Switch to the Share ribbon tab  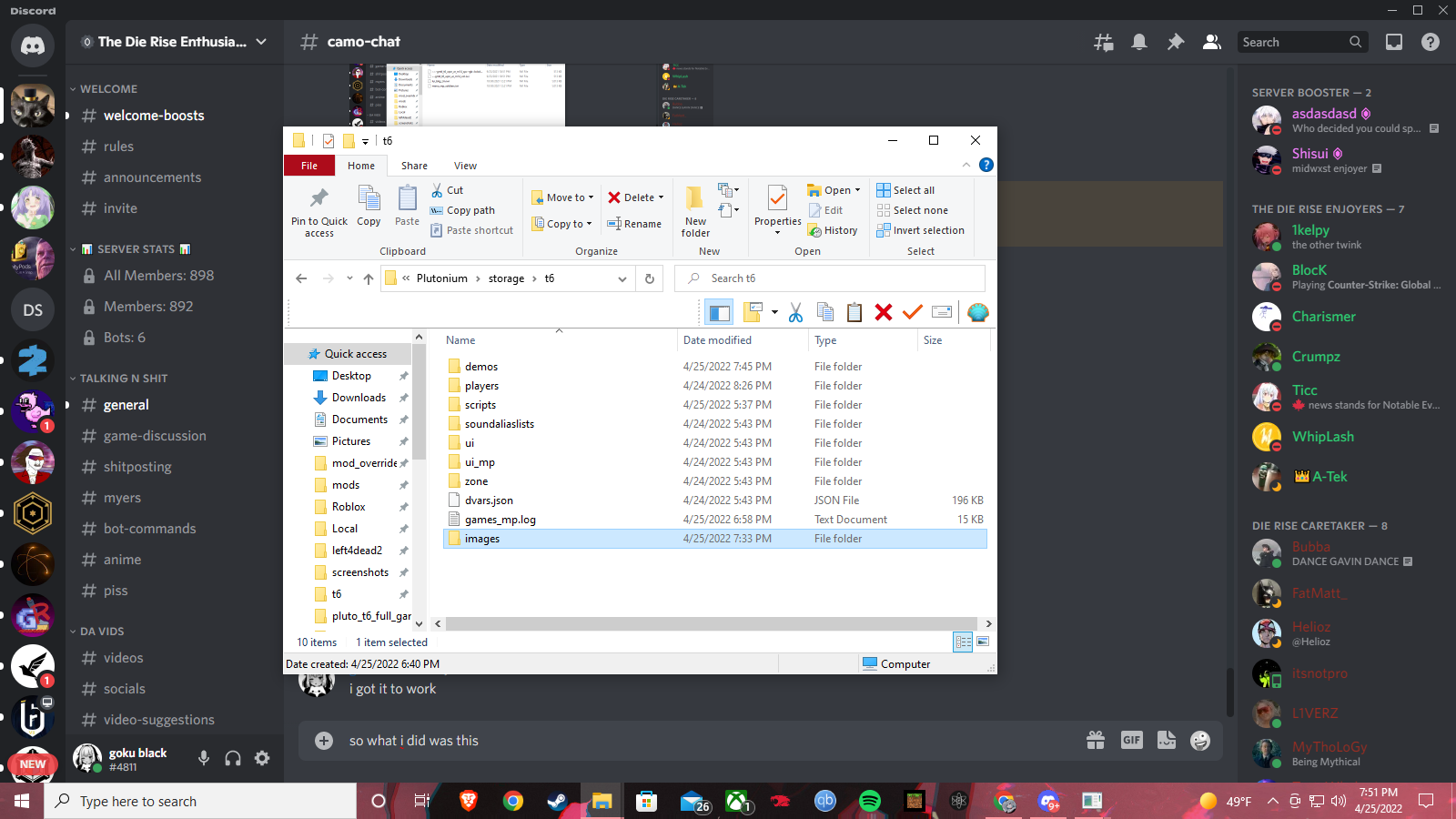414,166
